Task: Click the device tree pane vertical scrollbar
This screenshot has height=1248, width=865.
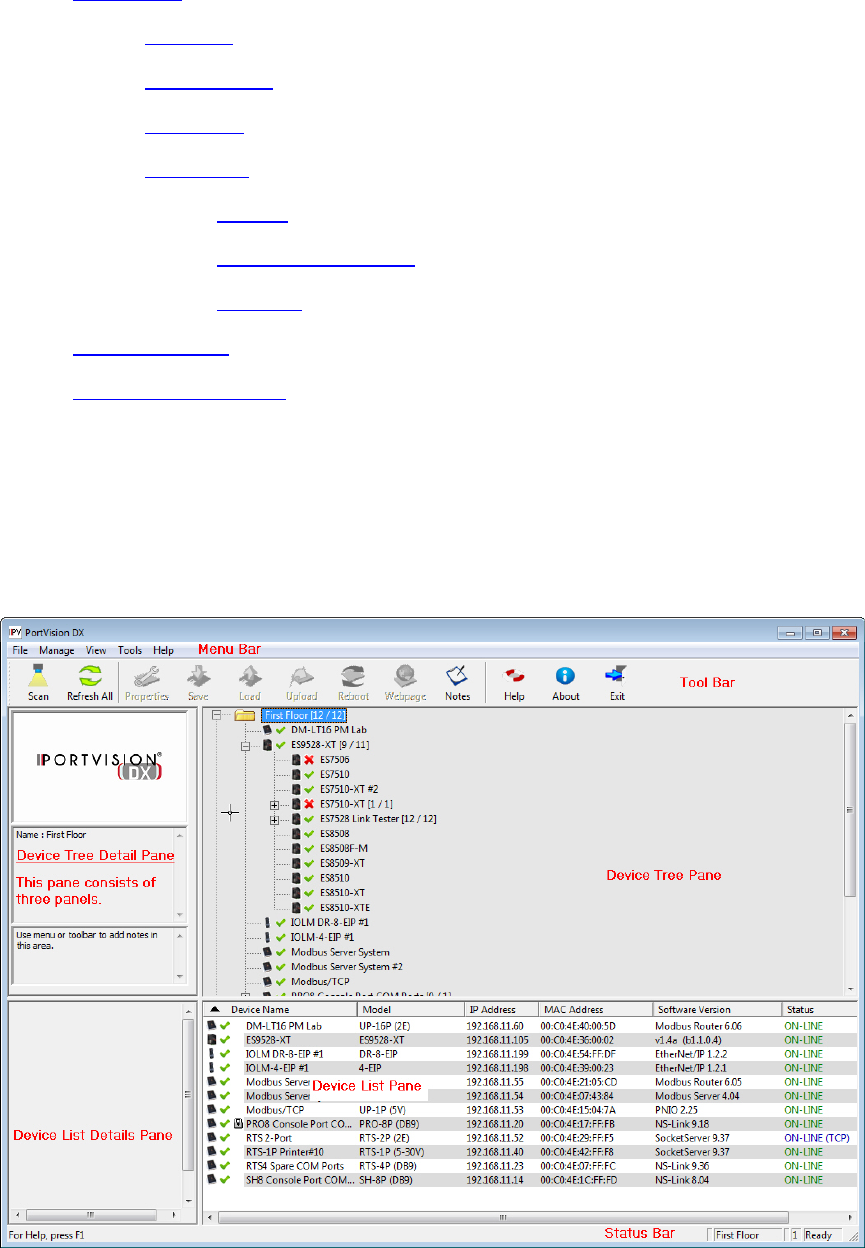Action: (850, 850)
